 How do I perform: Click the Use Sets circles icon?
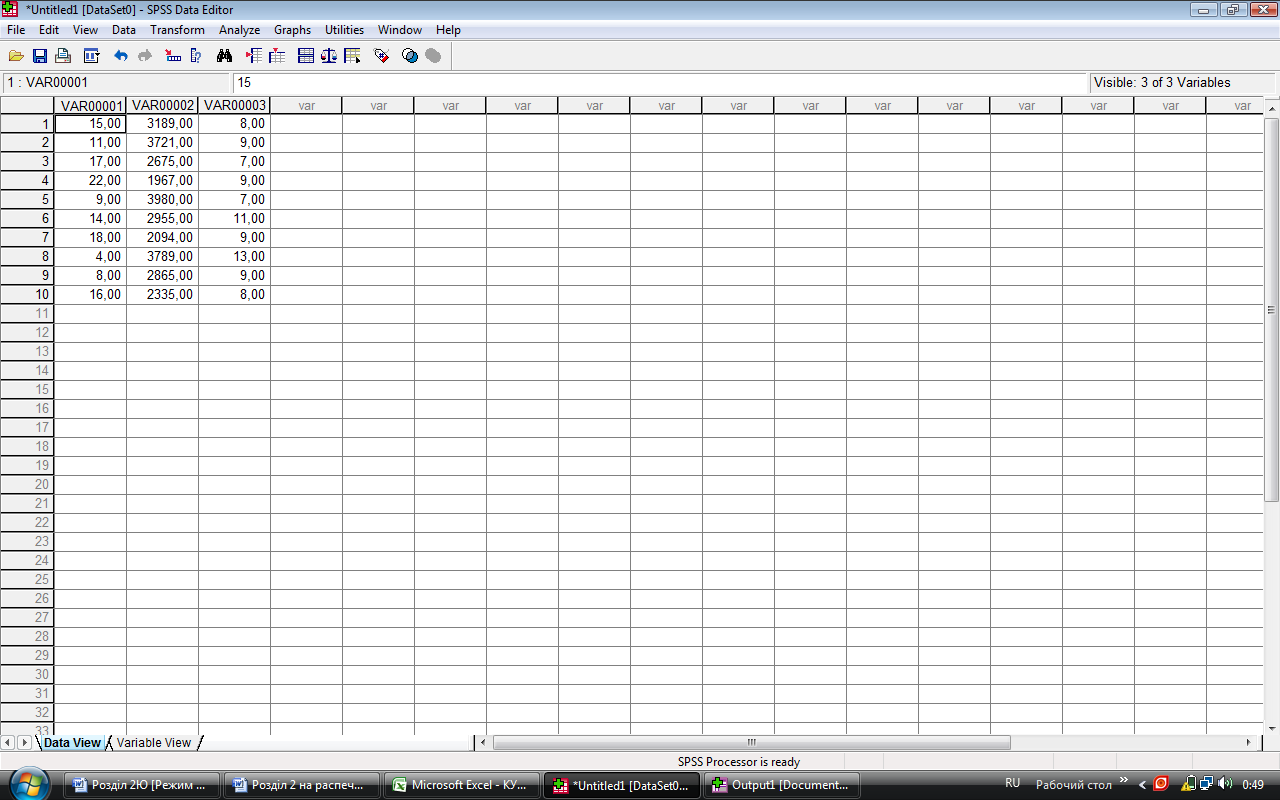[x=409, y=56]
